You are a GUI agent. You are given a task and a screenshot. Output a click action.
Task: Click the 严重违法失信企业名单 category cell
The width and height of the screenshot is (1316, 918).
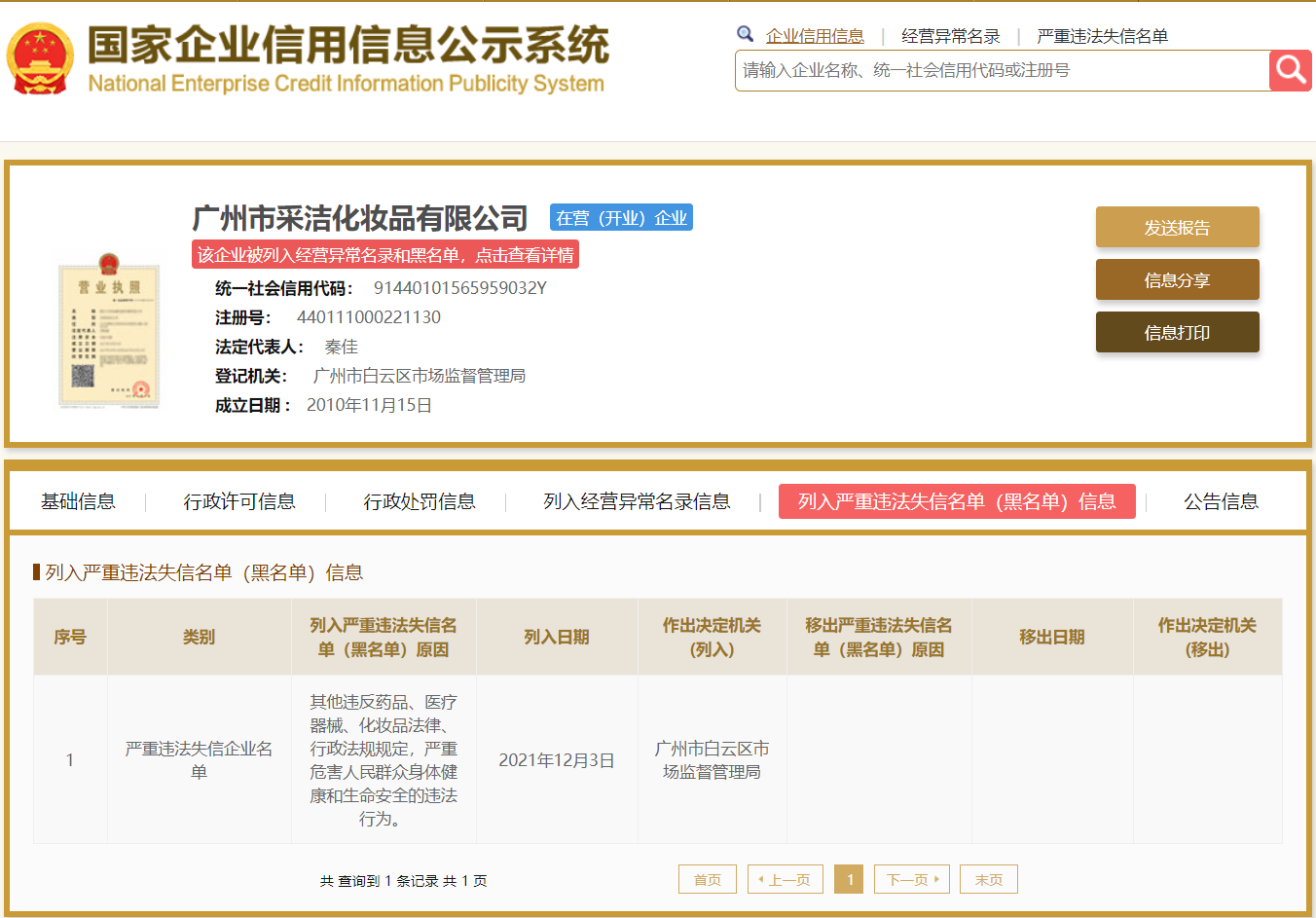[199, 760]
